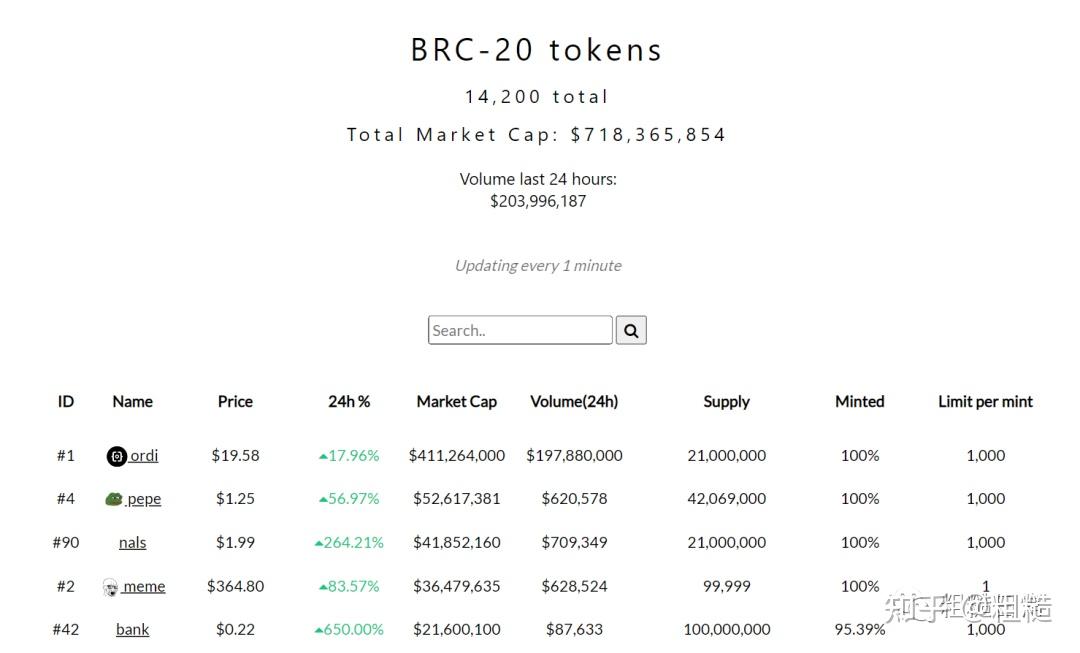
Task: Sort by the Supply column header
Action: 727,402
